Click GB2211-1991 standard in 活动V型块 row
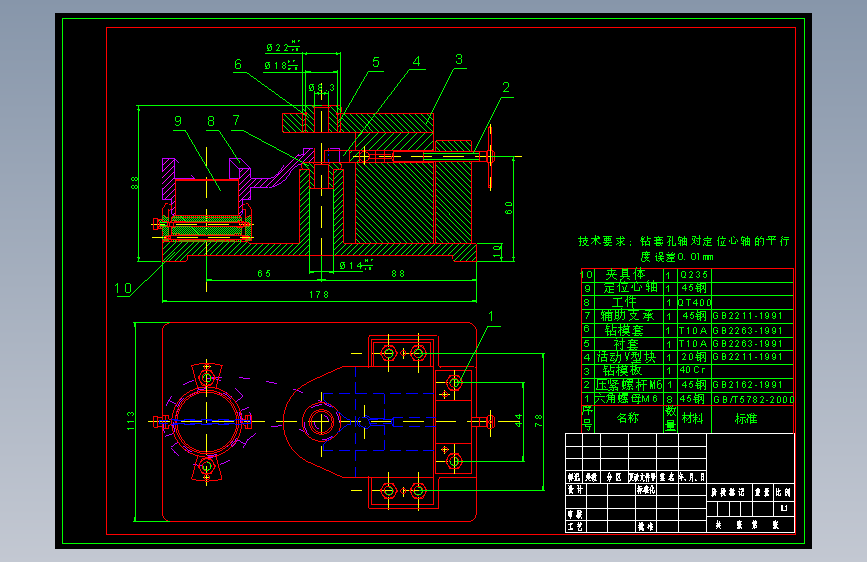Image resolution: width=867 pixels, height=562 pixels. 748,357
